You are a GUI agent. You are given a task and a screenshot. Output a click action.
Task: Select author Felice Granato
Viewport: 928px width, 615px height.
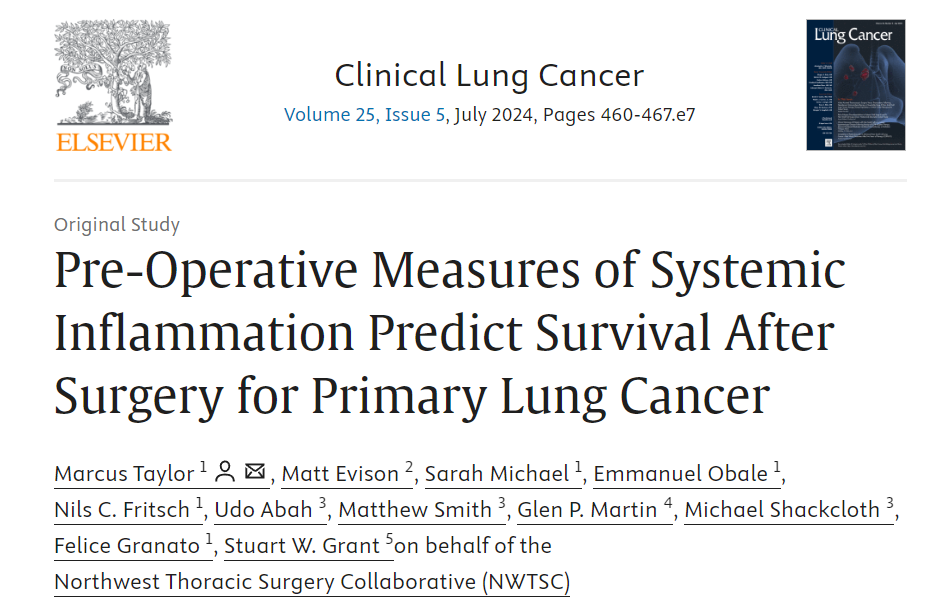pos(127,546)
